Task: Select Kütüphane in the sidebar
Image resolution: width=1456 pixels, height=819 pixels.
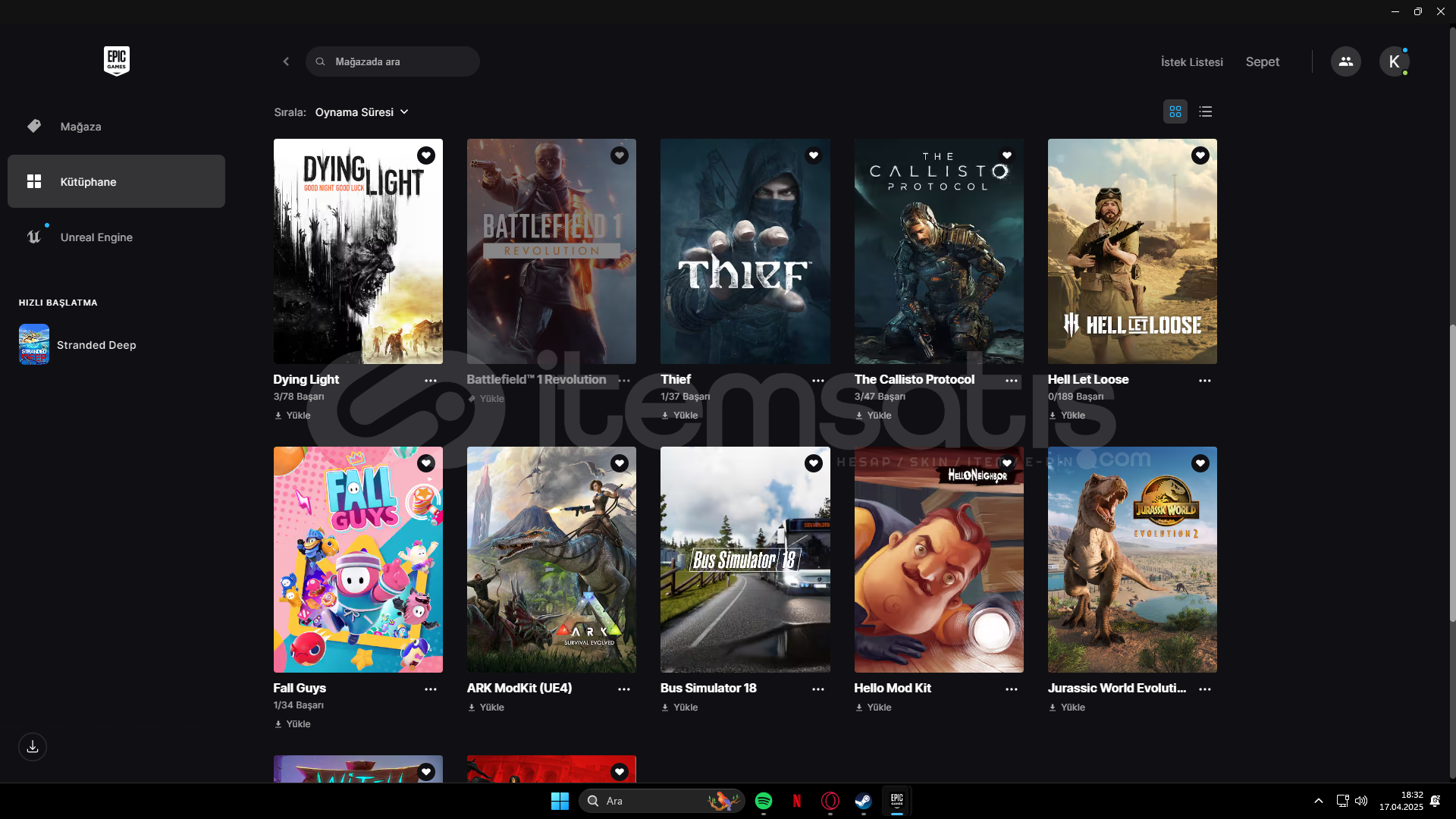Action: click(x=116, y=181)
